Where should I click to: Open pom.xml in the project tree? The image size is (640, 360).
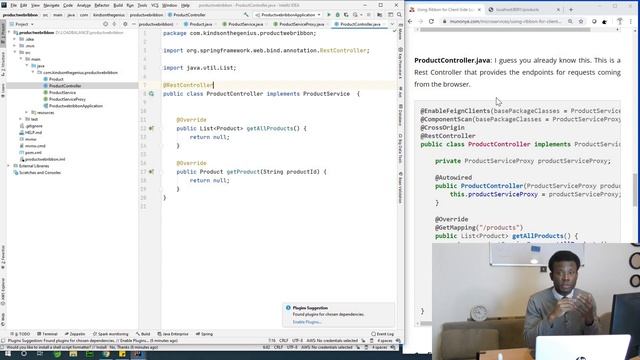(31, 153)
